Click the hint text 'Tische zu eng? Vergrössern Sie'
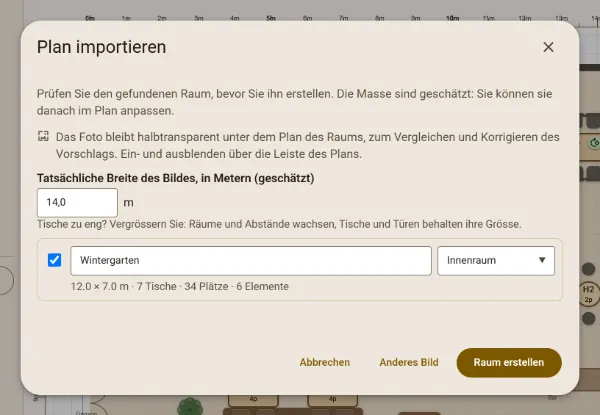Screen dimensions: 600x415 coord(111,224)
